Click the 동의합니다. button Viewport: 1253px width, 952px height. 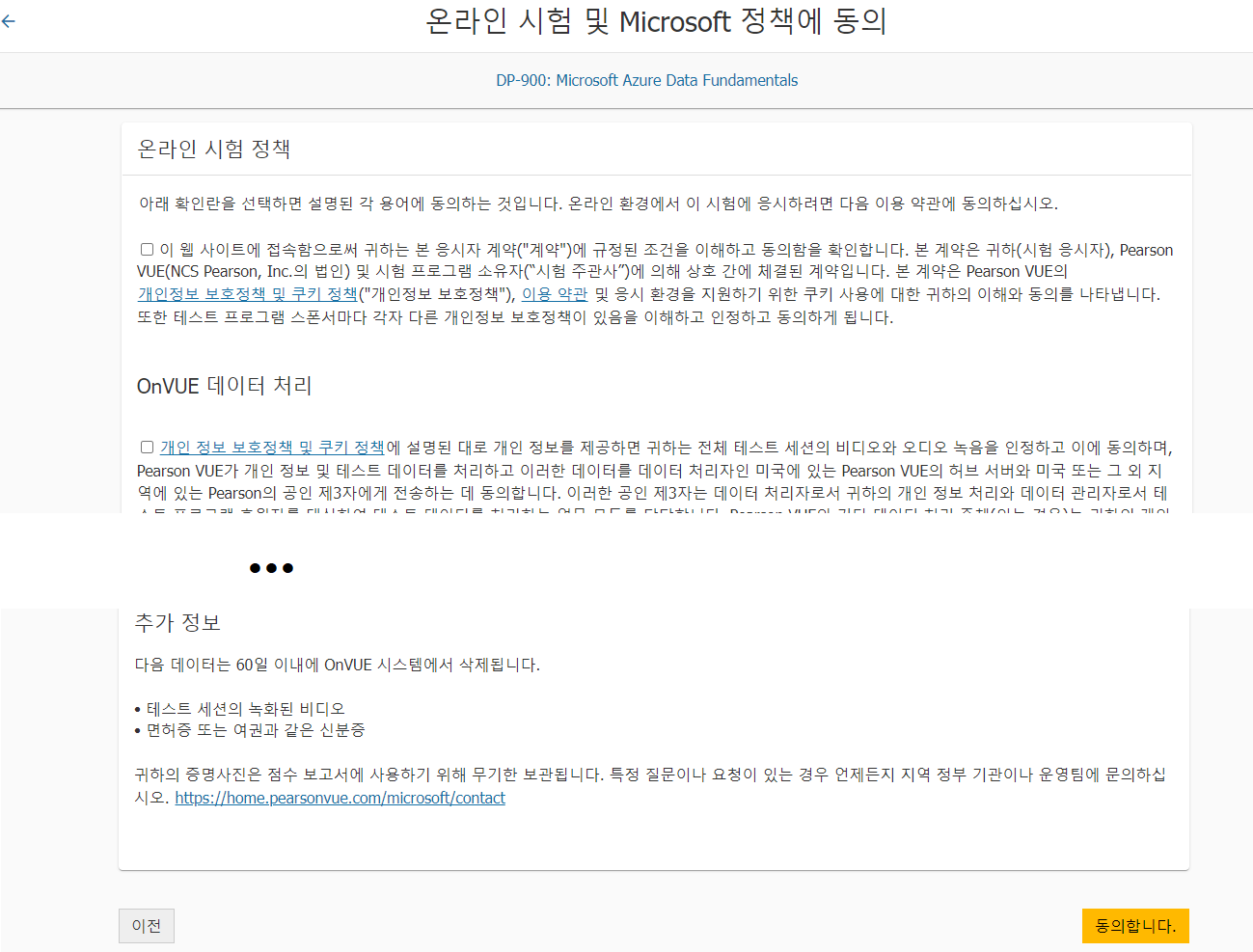1135,926
